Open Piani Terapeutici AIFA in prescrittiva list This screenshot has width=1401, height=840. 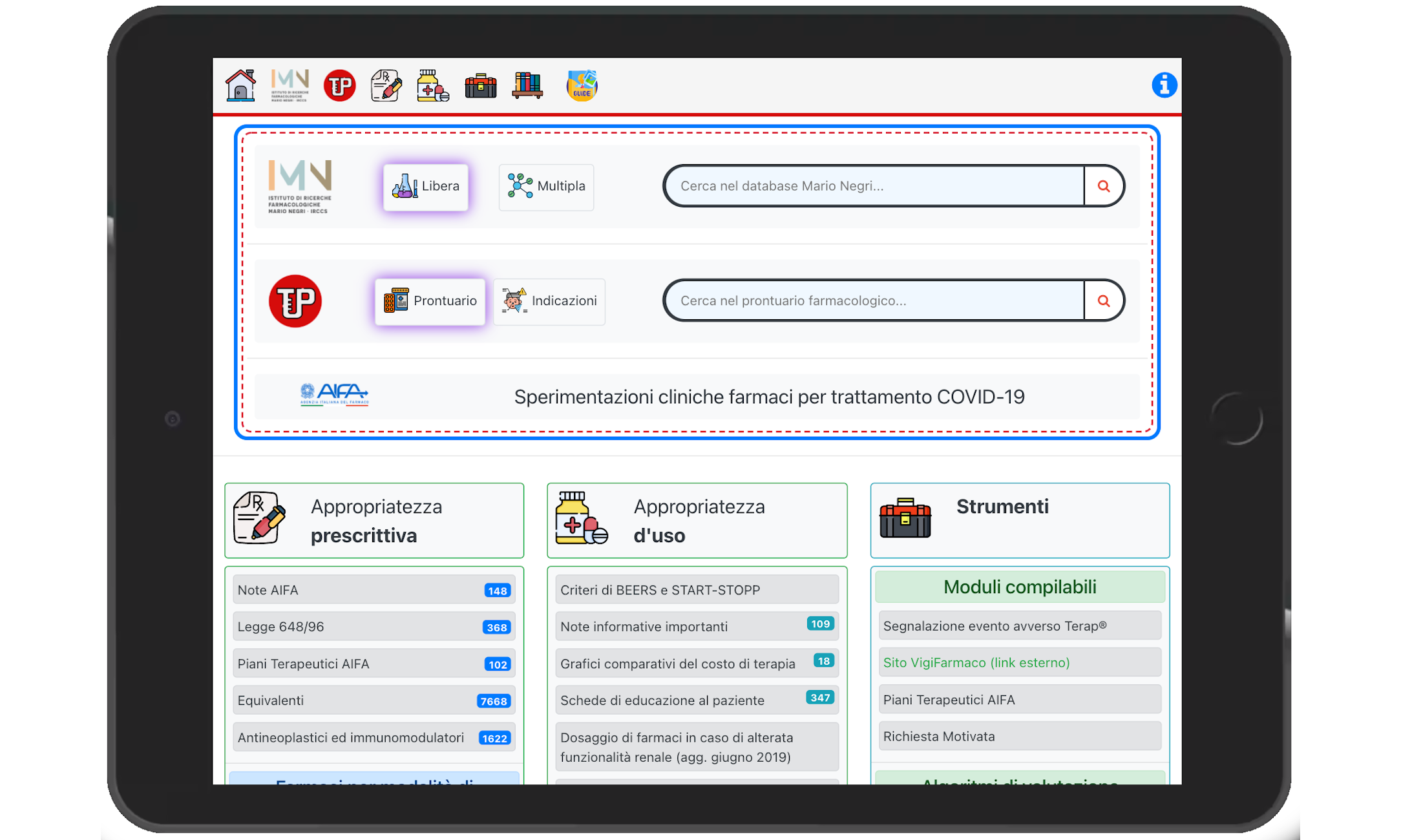pyautogui.click(x=374, y=664)
